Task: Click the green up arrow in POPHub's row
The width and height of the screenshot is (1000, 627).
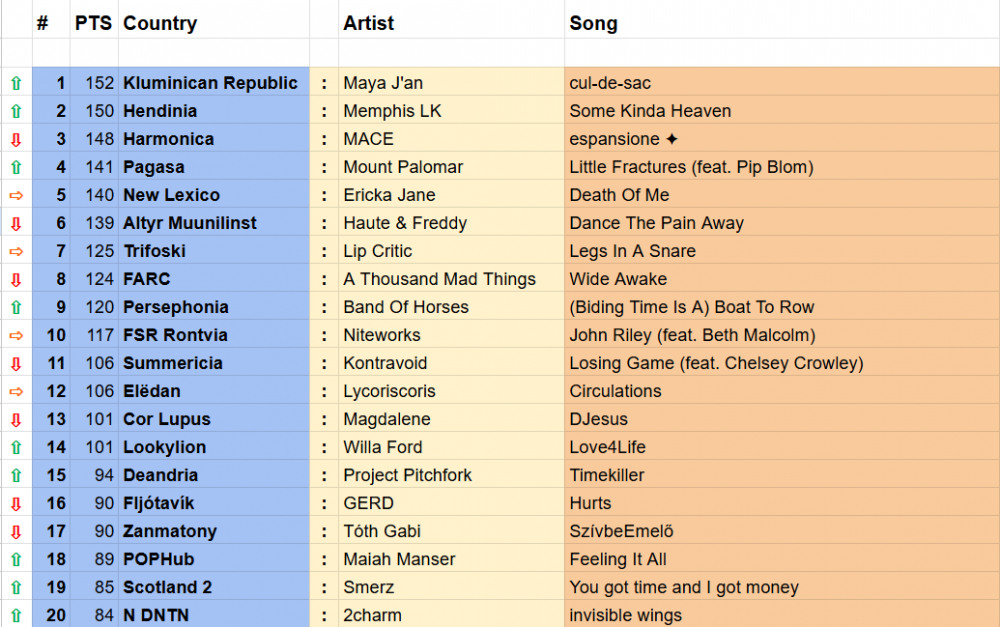Action: pos(16,559)
